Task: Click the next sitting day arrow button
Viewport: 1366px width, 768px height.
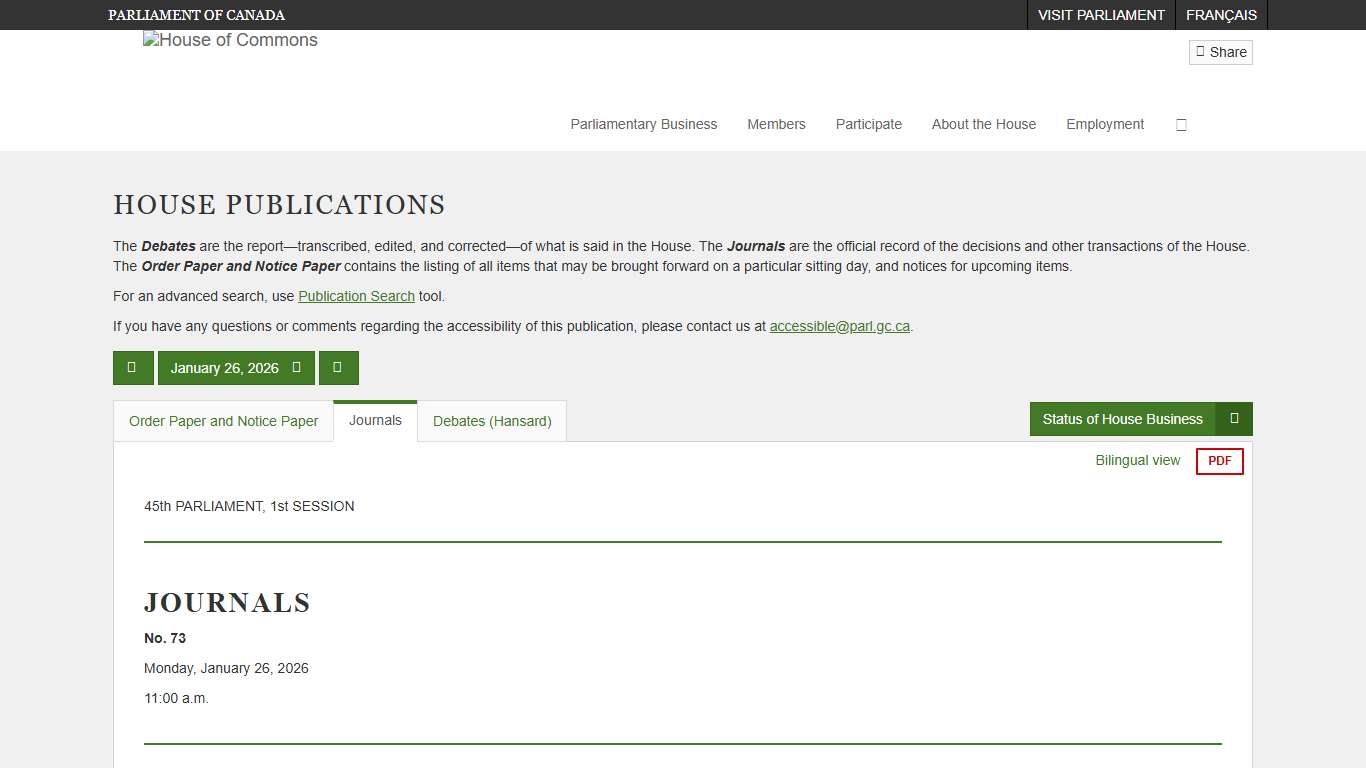Action: tap(338, 368)
